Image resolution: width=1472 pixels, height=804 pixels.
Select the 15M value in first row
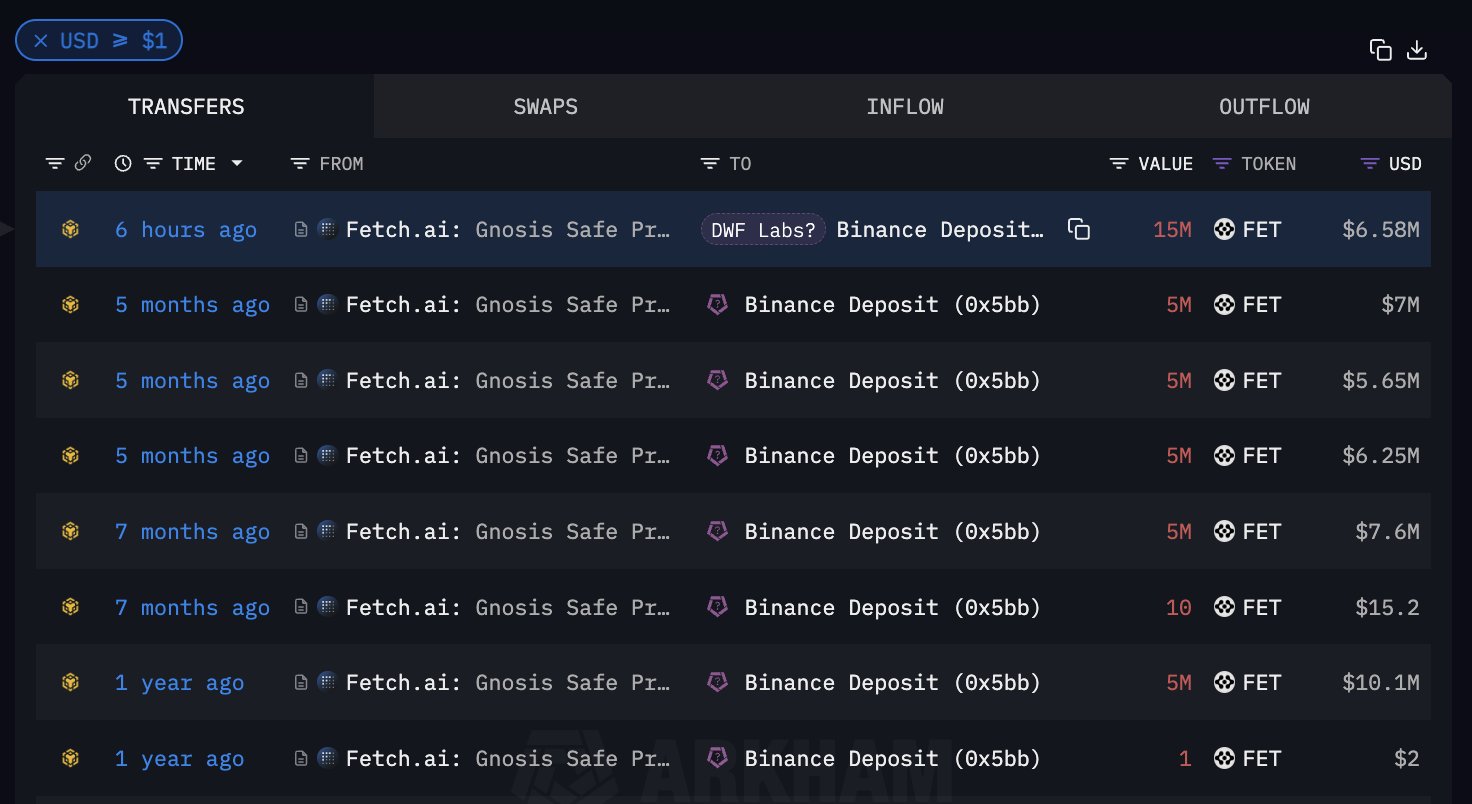(1172, 229)
